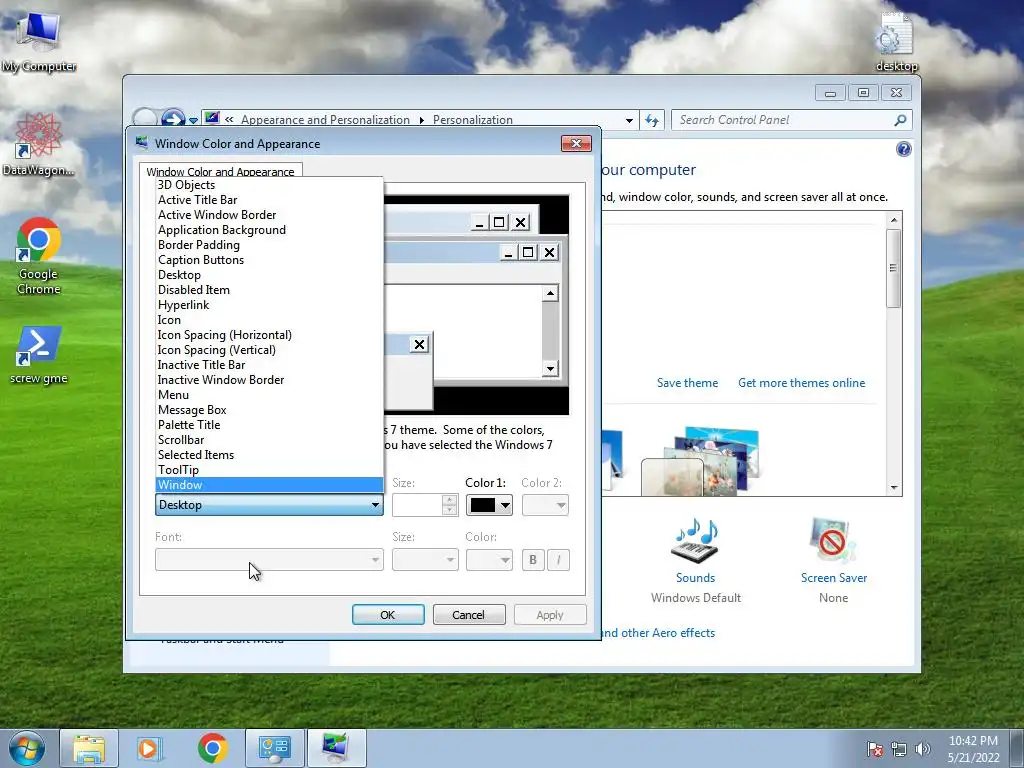
Task: Click preview scrollbar down arrow in dialog
Action: pyautogui.click(x=551, y=369)
